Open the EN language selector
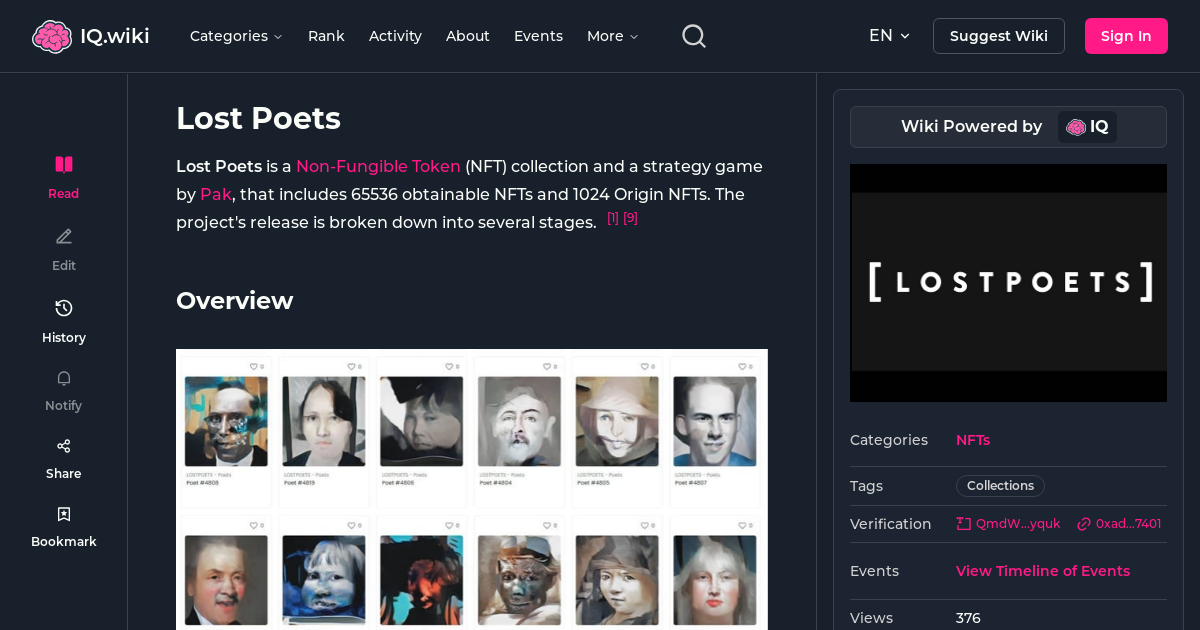The width and height of the screenshot is (1200, 630). (889, 35)
